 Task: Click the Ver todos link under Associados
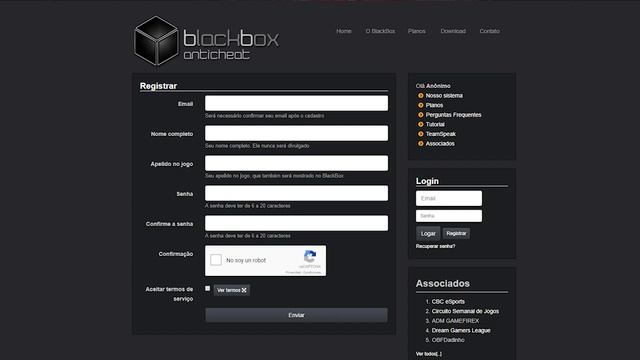tap(429, 354)
